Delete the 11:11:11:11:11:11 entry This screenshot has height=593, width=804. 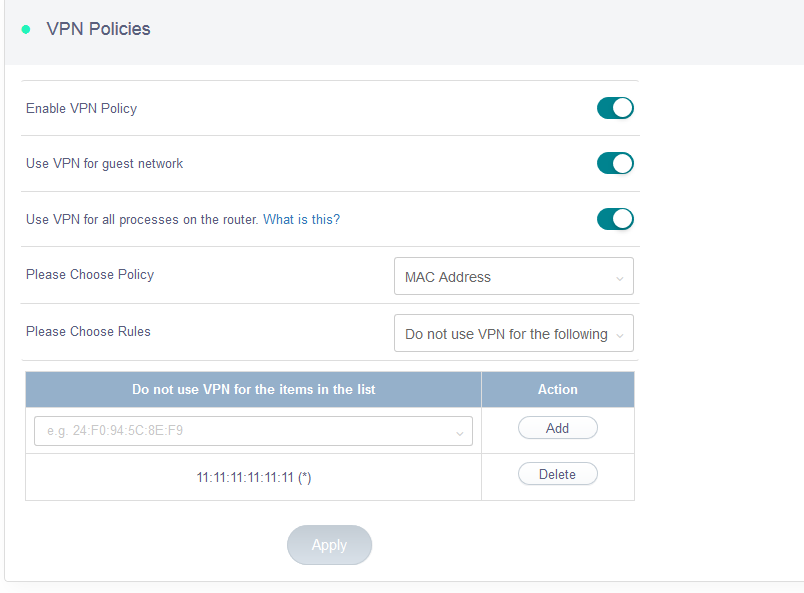(557, 474)
